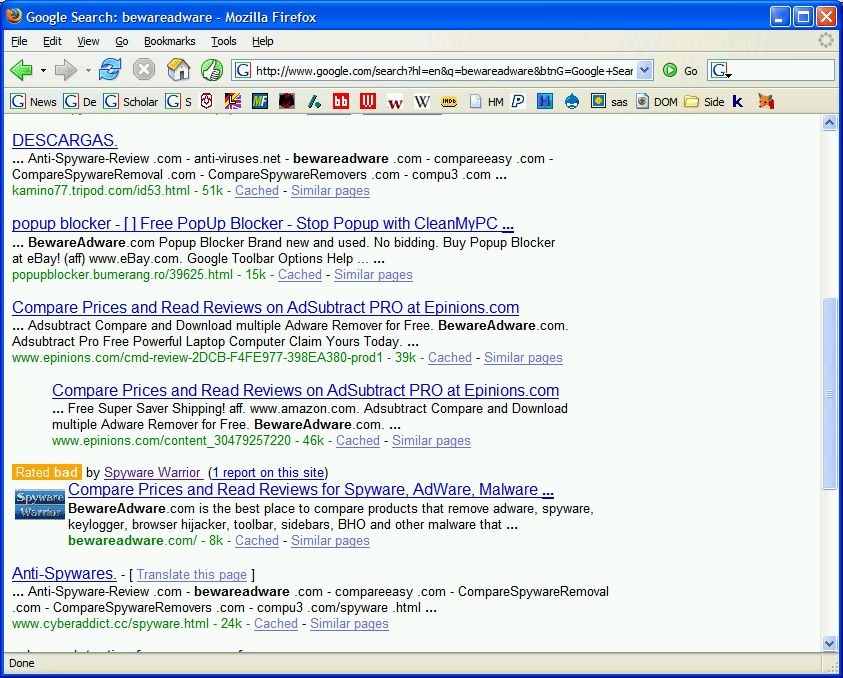
Task: Open the Side bookmarks folder
Action: (704, 101)
